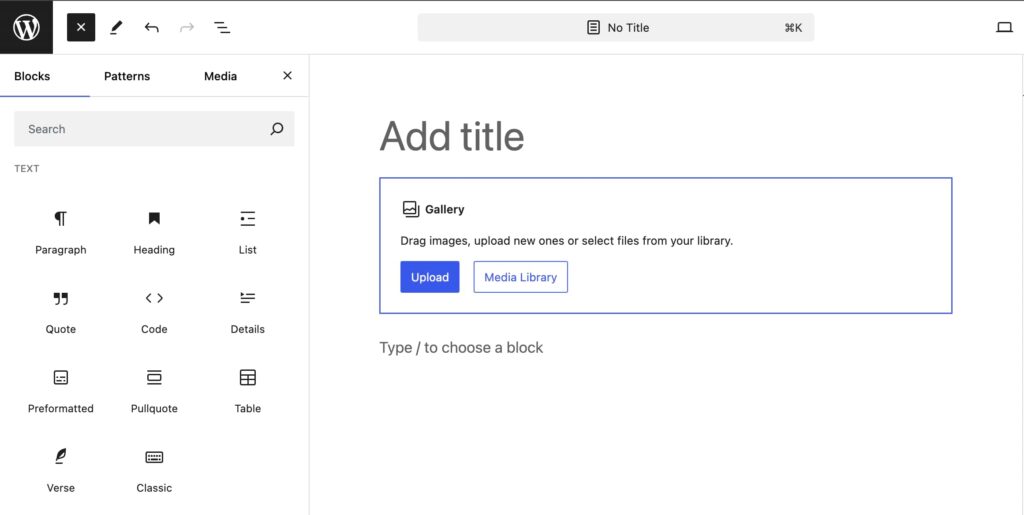Image resolution: width=1024 pixels, height=515 pixels.
Task: Click the Undo arrow
Action: tap(152, 27)
